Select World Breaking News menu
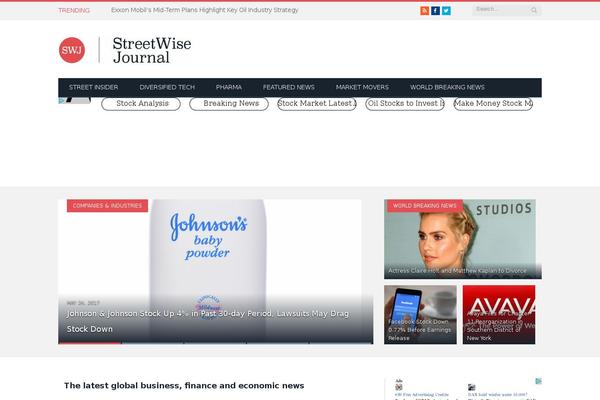Screen dimensions: 600x400 point(447,87)
